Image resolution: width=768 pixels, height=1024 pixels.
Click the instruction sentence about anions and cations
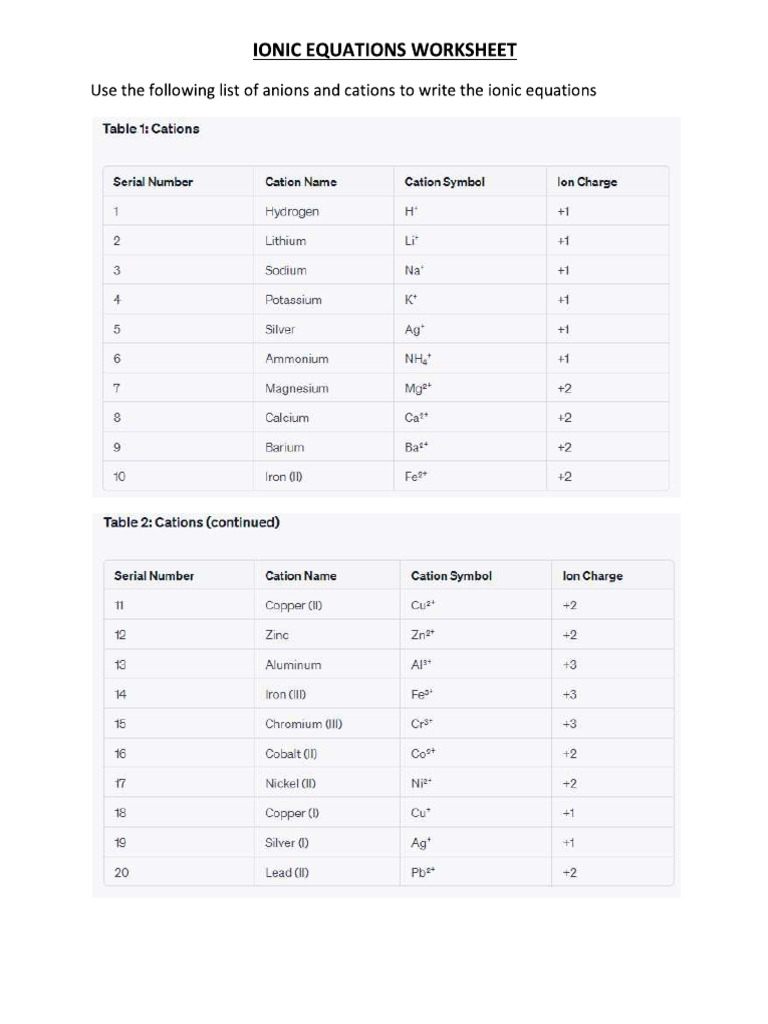point(344,90)
